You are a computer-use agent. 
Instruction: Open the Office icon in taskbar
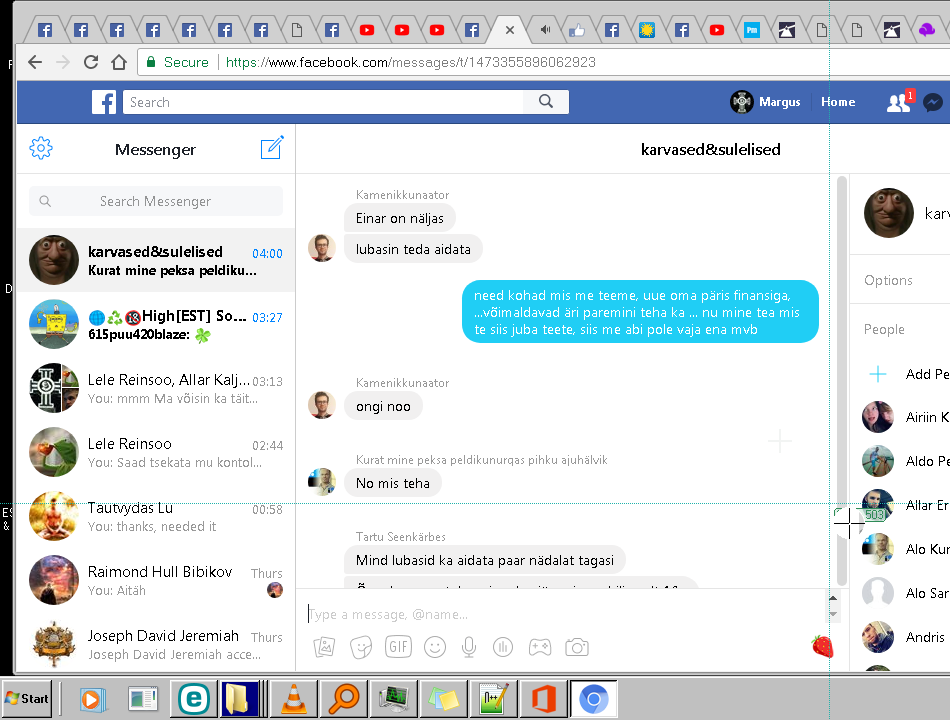pyautogui.click(x=543, y=699)
